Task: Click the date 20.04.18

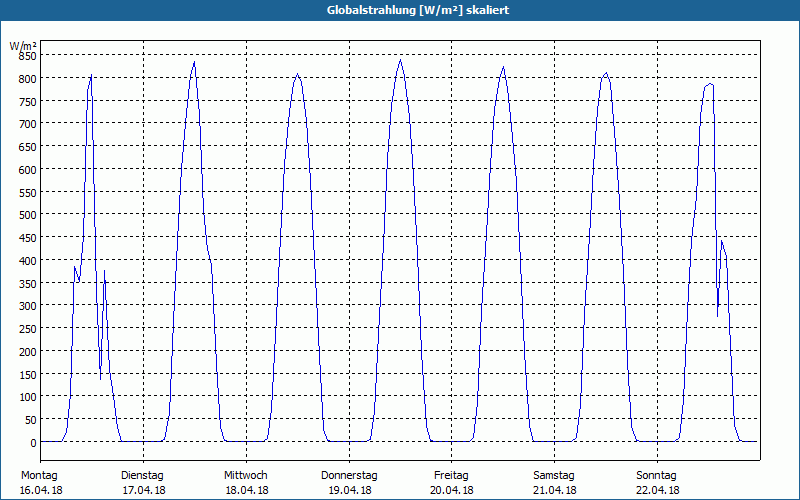Action: coord(452,490)
